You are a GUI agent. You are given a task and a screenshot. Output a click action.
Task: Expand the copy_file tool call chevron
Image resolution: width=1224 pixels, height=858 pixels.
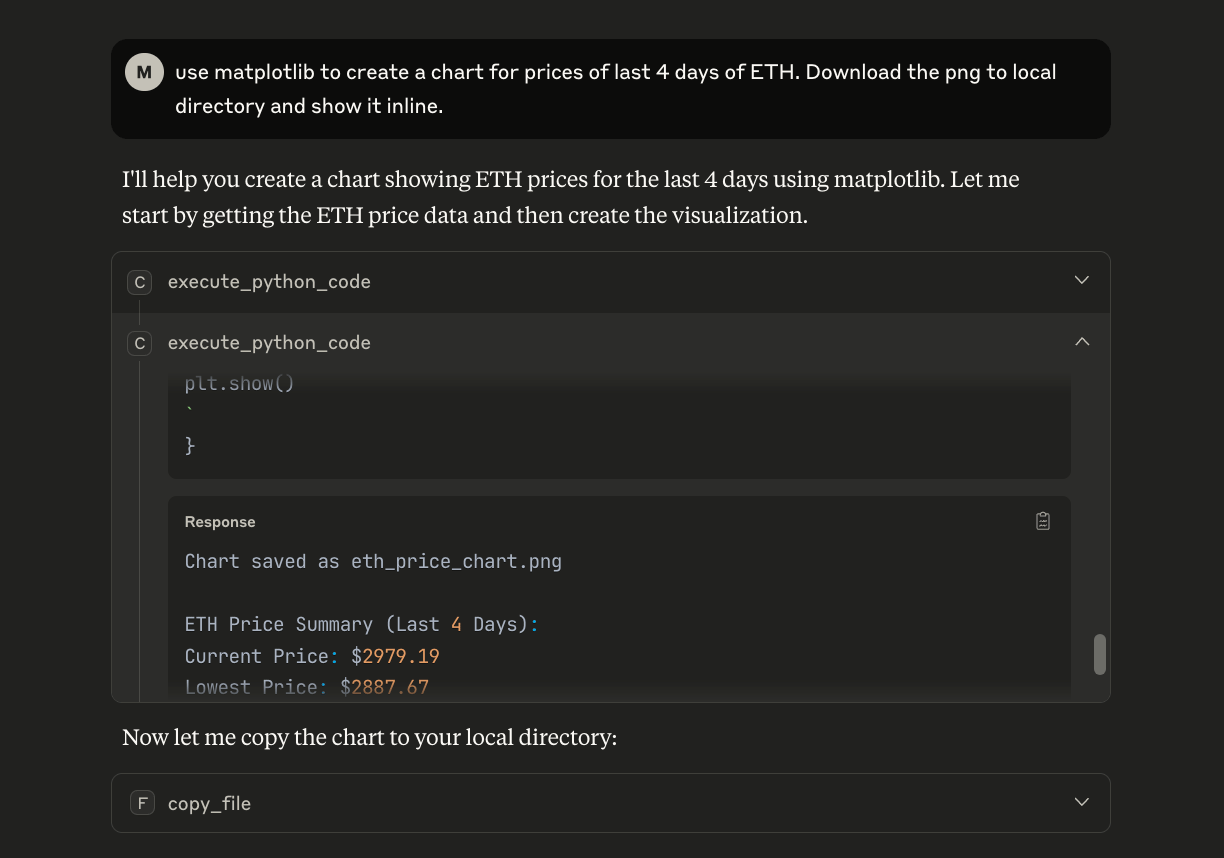coord(1081,802)
